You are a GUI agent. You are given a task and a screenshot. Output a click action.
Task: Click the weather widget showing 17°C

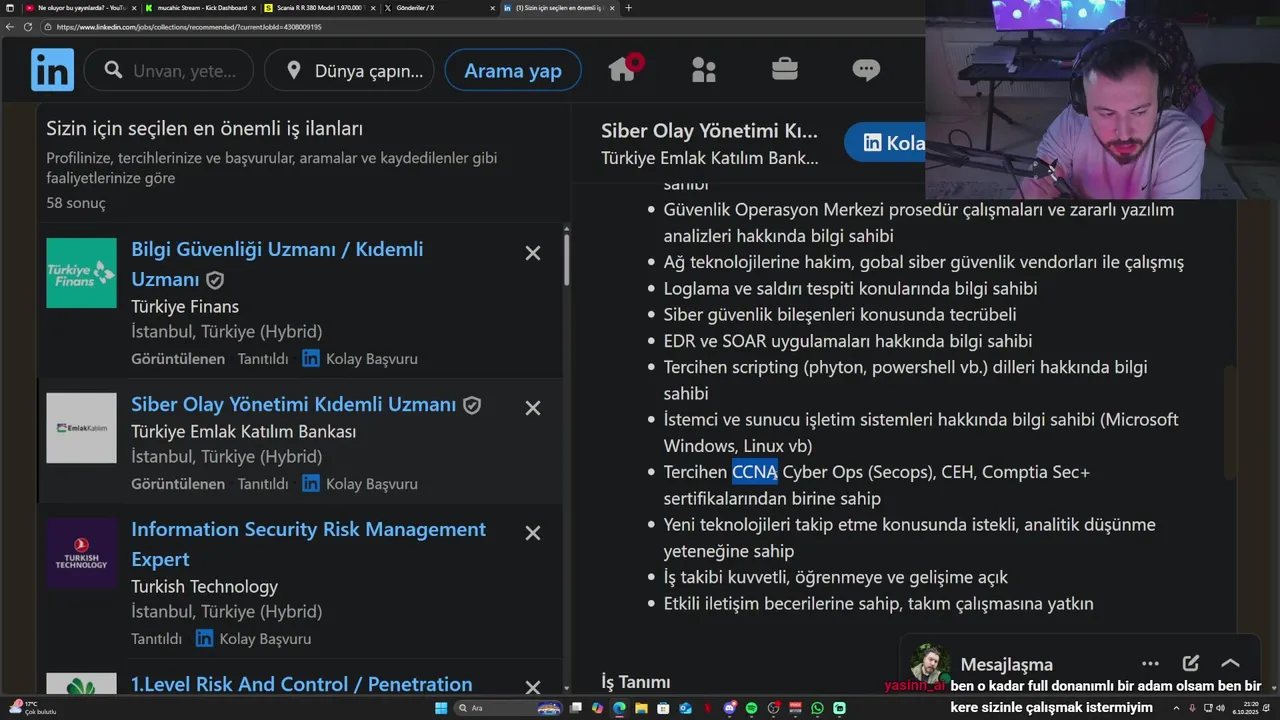[32, 708]
